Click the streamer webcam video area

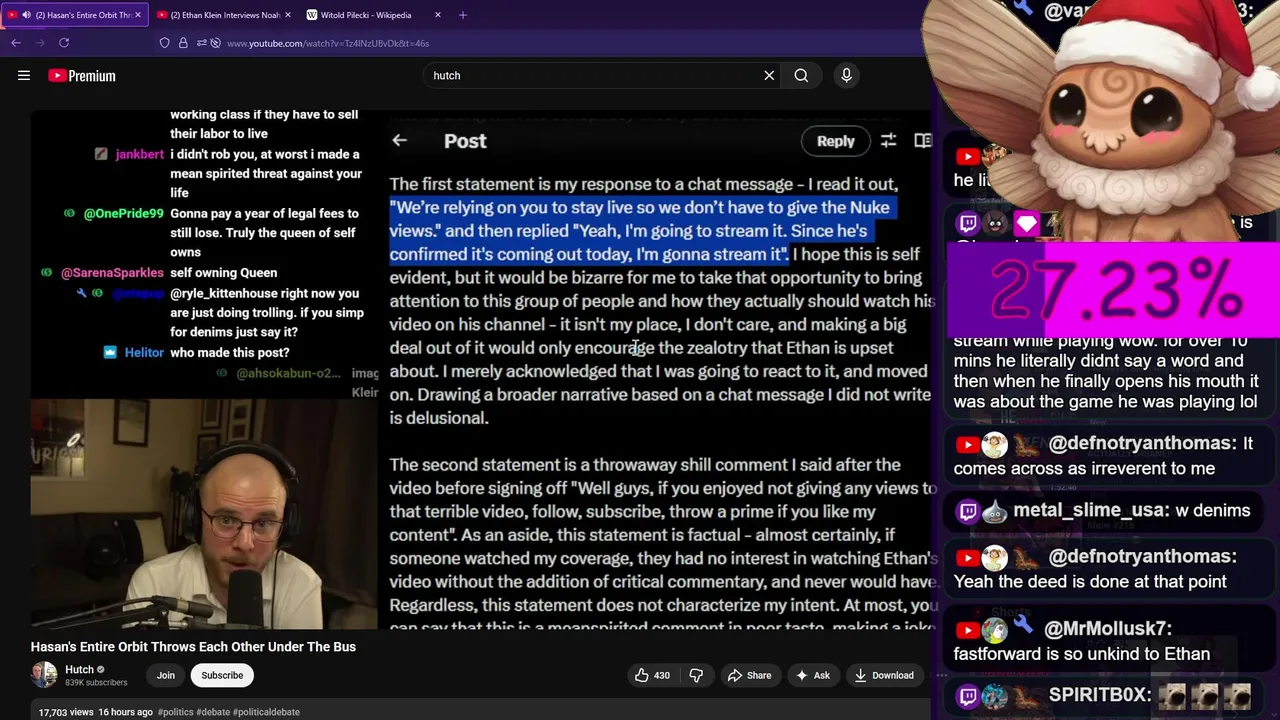click(203, 515)
